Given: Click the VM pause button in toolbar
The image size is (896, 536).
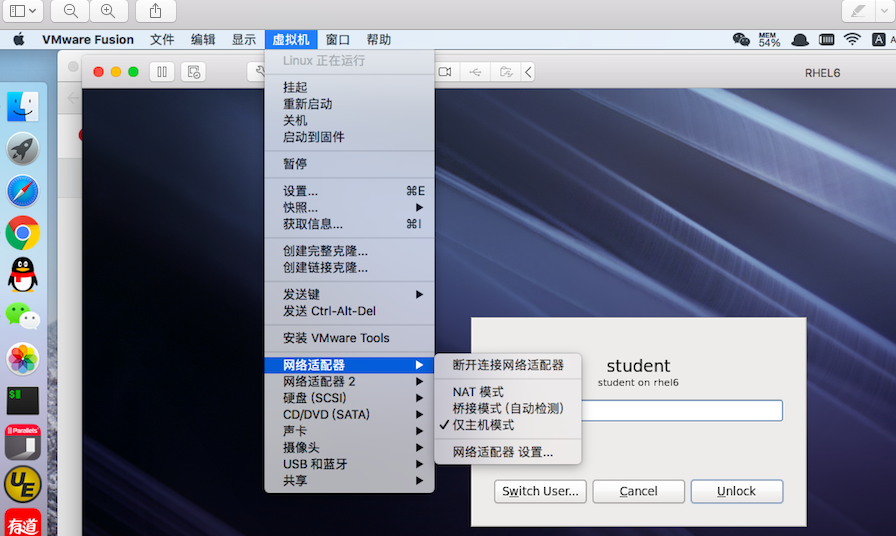Looking at the screenshot, I should point(162,72).
